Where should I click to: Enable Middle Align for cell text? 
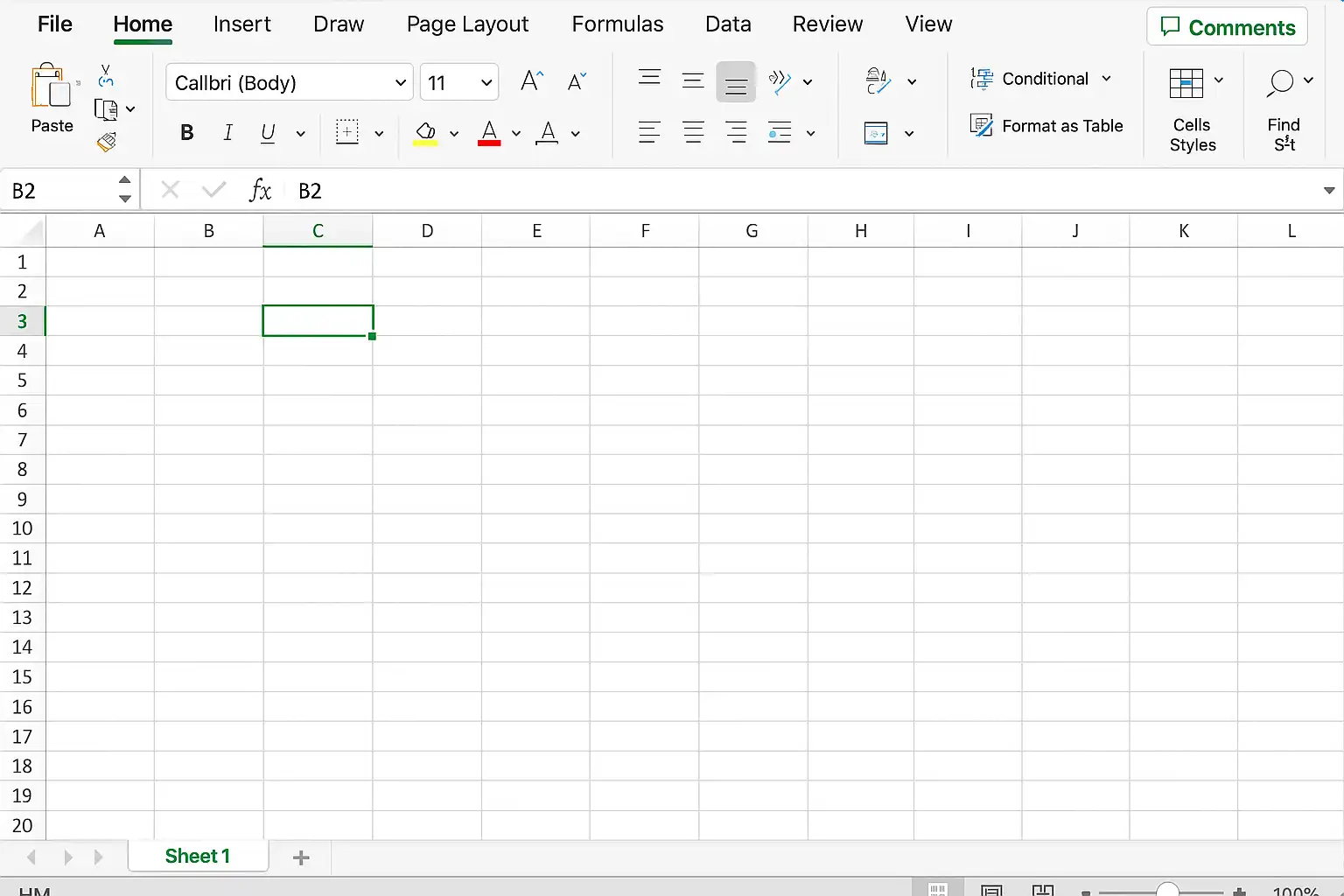tap(693, 81)
